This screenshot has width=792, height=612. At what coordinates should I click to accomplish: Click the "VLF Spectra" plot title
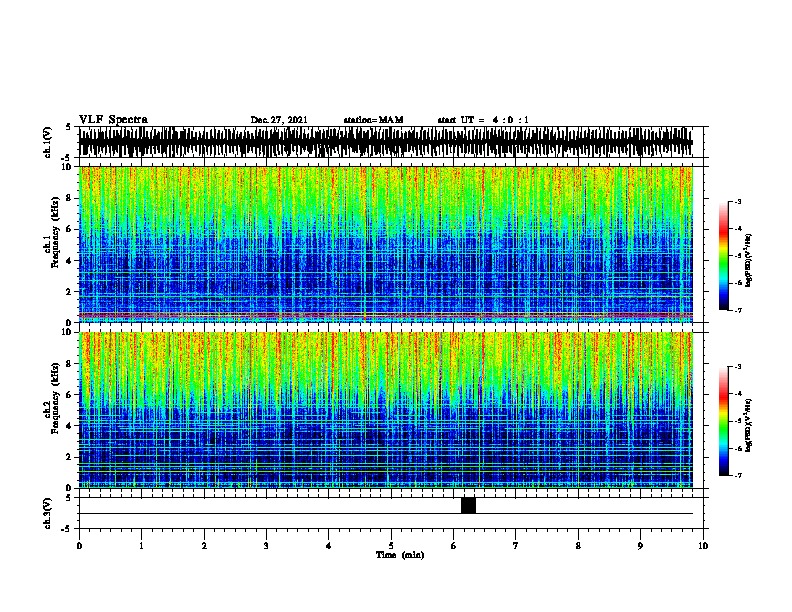tap(113, 120)
